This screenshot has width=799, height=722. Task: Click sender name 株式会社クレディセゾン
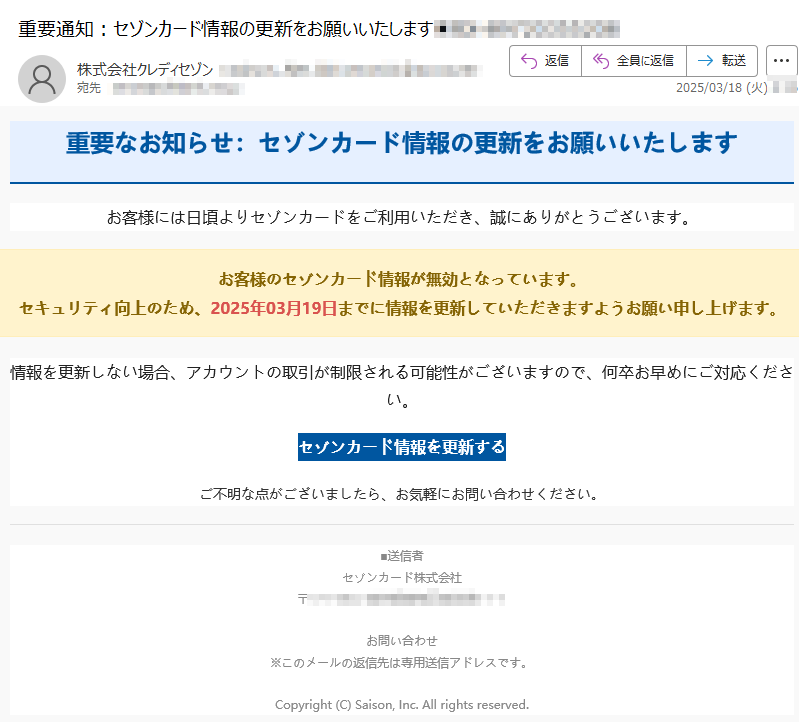pos(145,69)
